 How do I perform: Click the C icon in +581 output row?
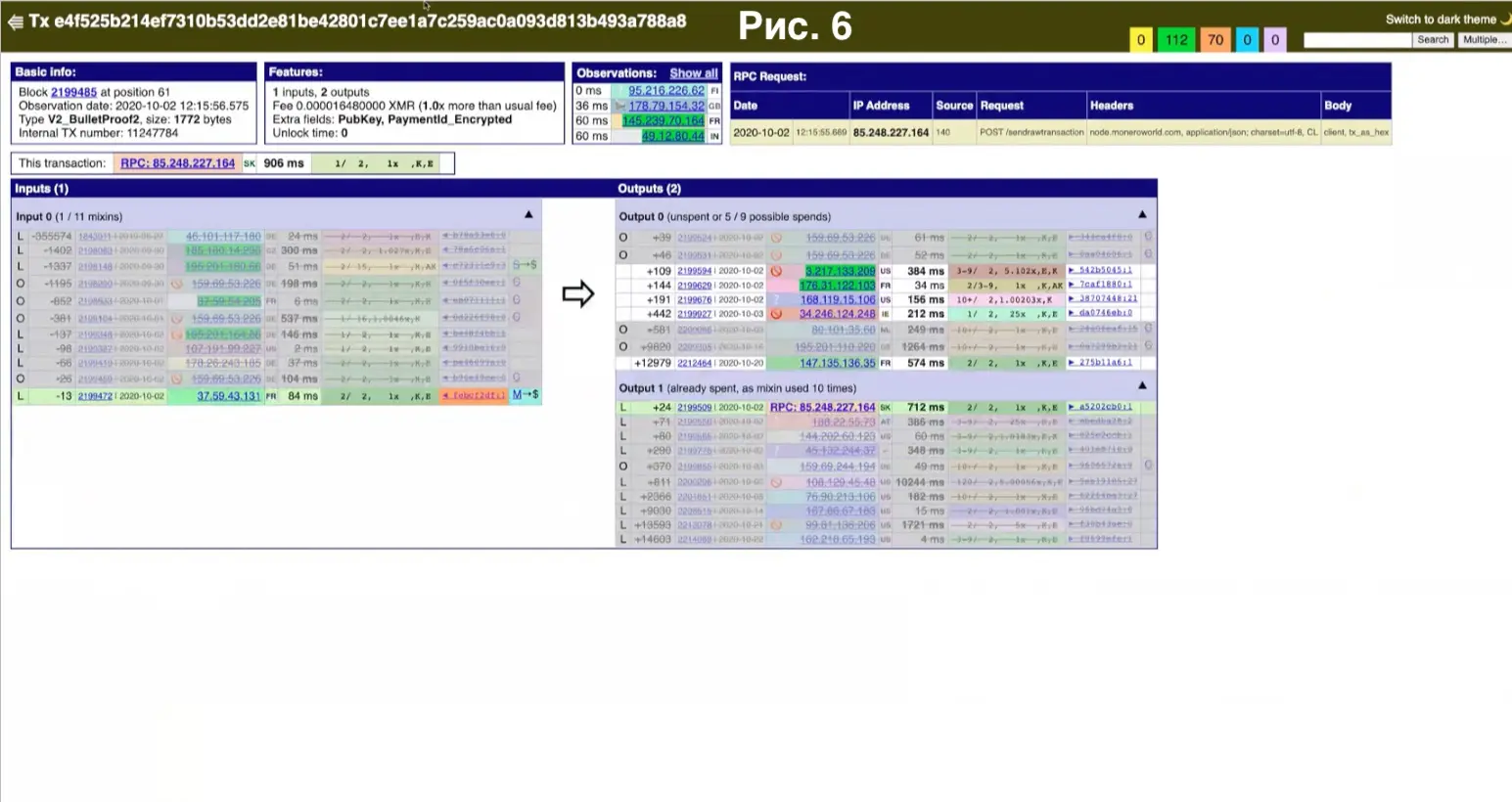1148,329
